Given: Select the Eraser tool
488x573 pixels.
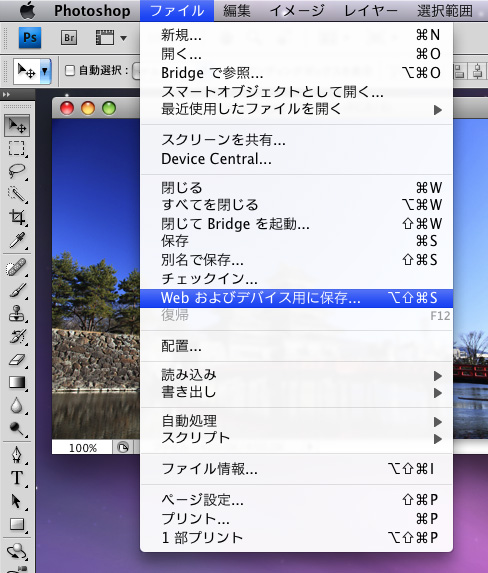Looking at the screenshot, I should tap(17, 360).
